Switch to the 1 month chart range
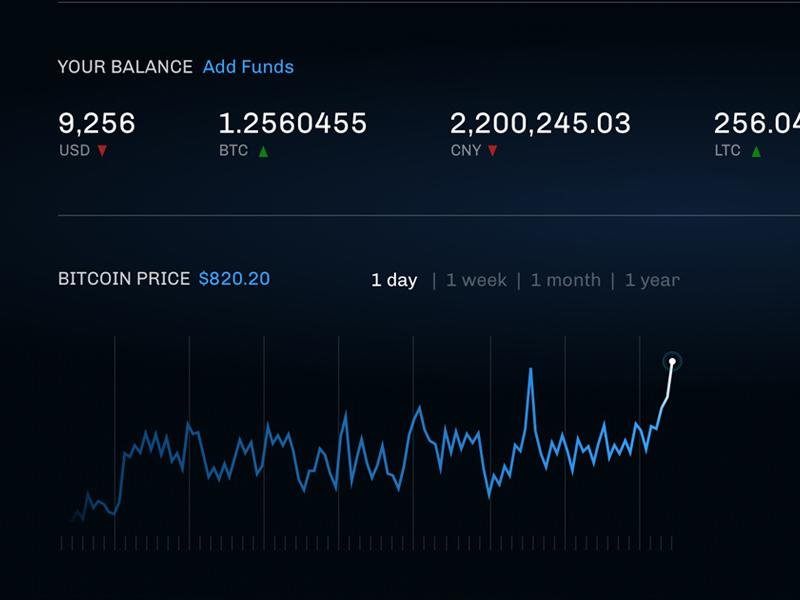Screen dimensions: 800x600 coord(565,280)
